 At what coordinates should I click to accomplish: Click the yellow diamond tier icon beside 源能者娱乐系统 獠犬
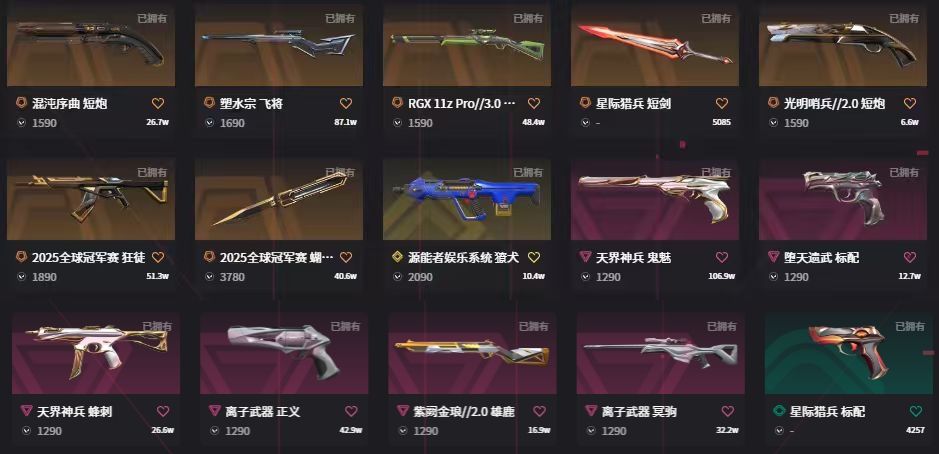tap(397, 257)
